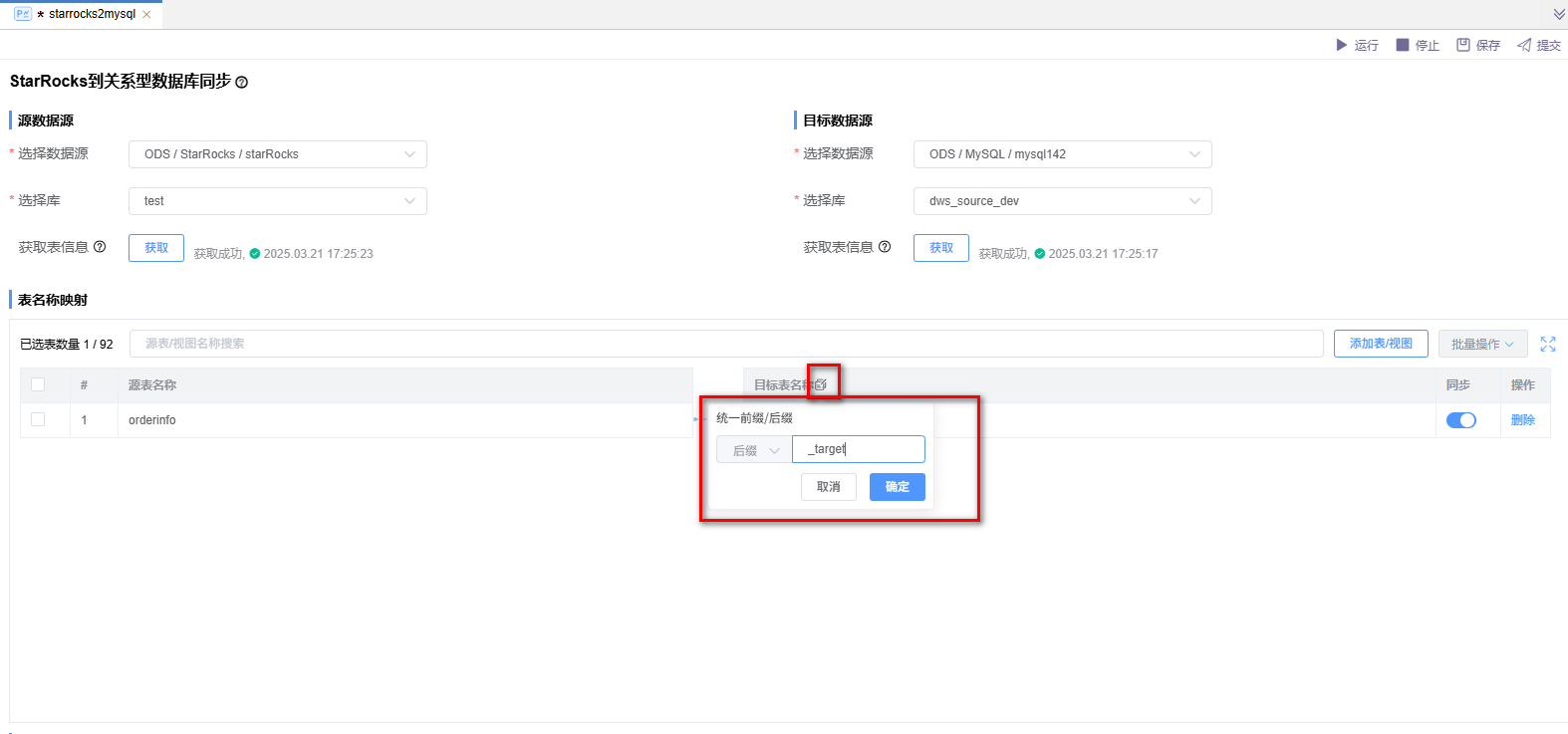Open target database dropdown dws_source_dev
This screenshot has width=1568, height=734.
tap(1062, 201)
